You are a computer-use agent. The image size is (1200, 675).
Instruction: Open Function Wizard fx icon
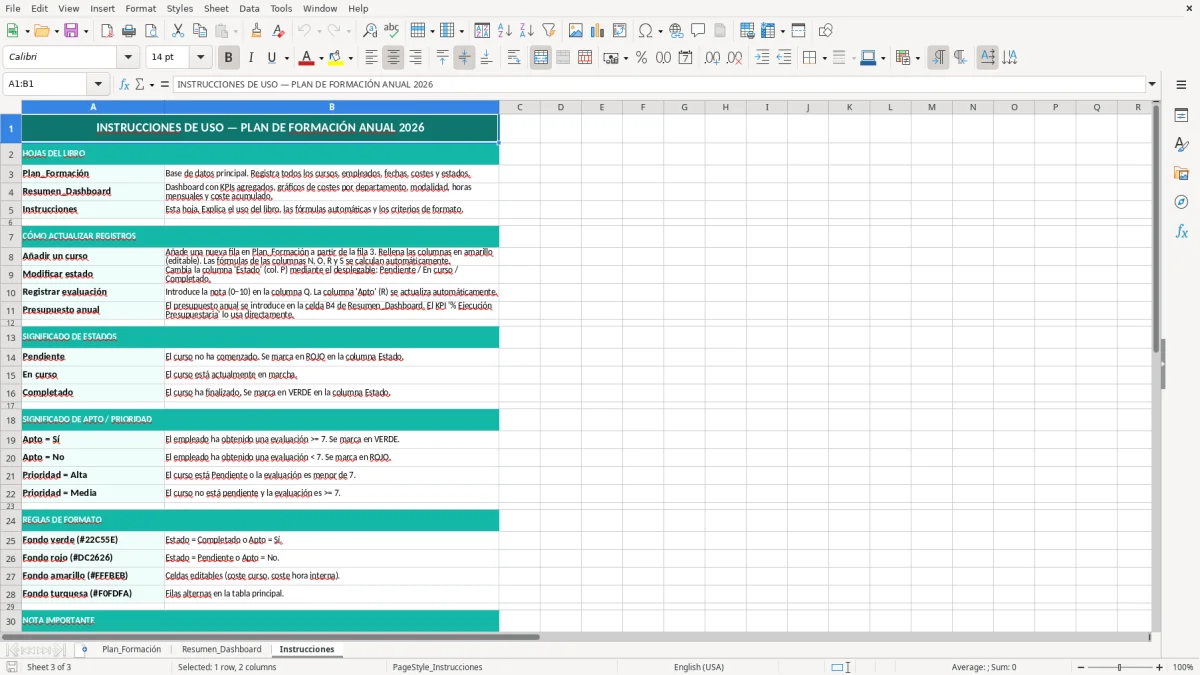(x=124, y=84)
